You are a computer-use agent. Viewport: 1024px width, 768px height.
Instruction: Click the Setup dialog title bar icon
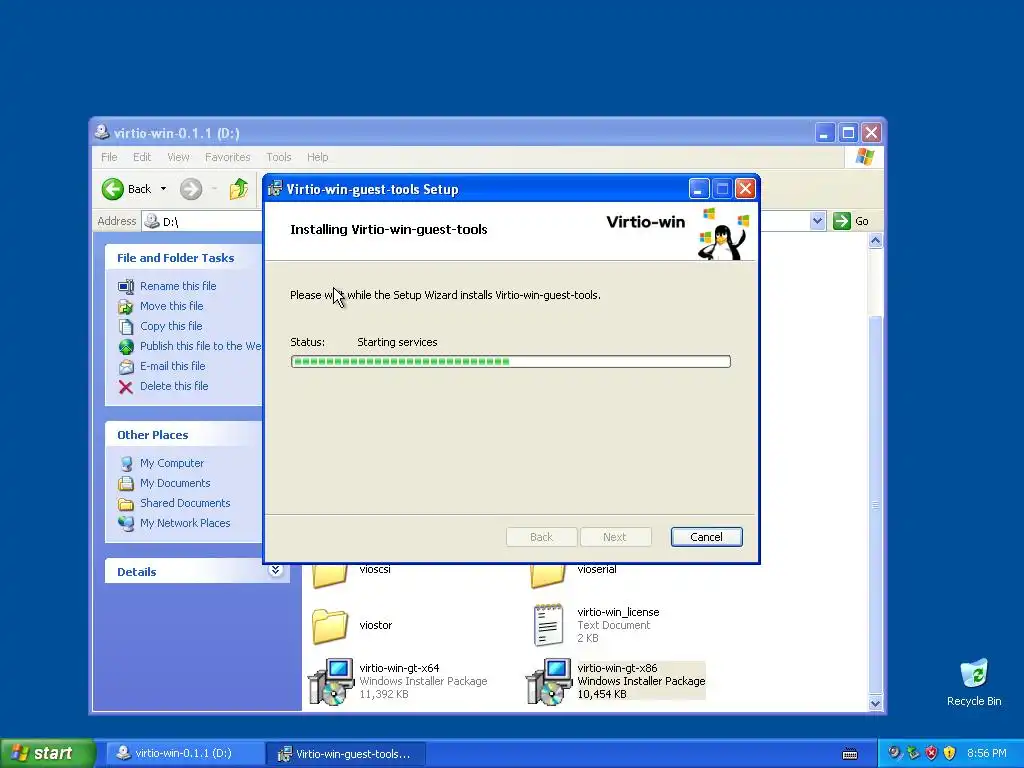(275, 189)
